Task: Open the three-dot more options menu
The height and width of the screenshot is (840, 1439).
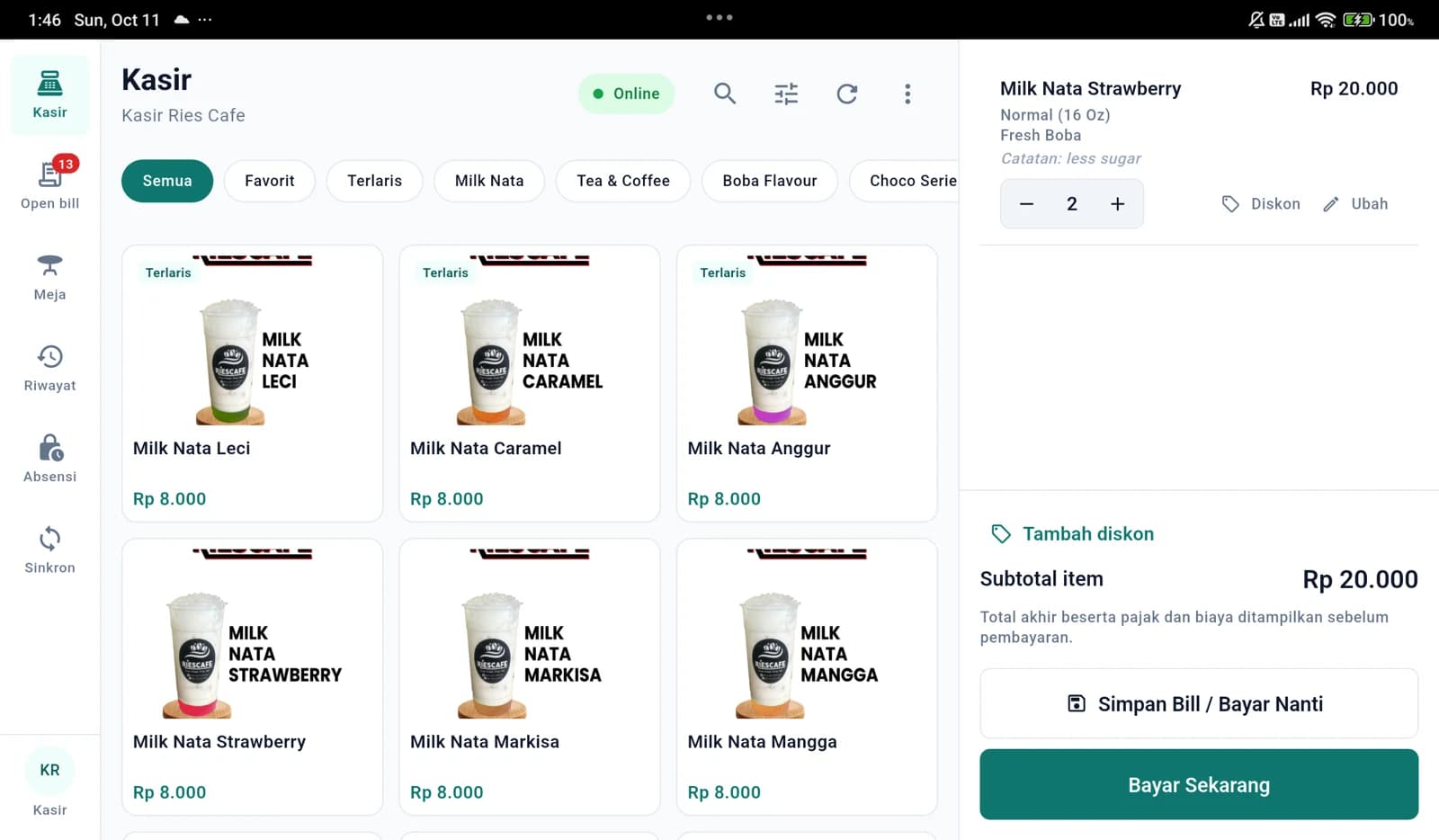Action: click(x=907, y=94)
